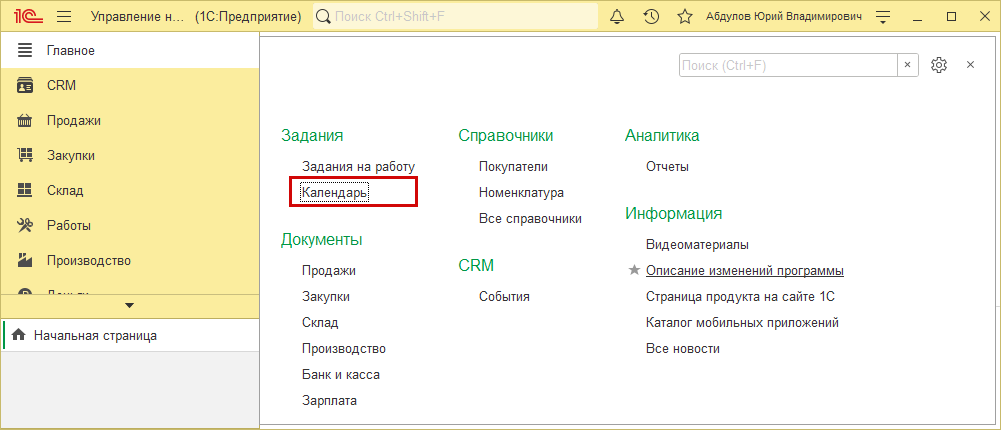Open favorites star icon in the title bar
Image resolution: width=1001 pixels, height=430 pixels.
click(685, 17)
